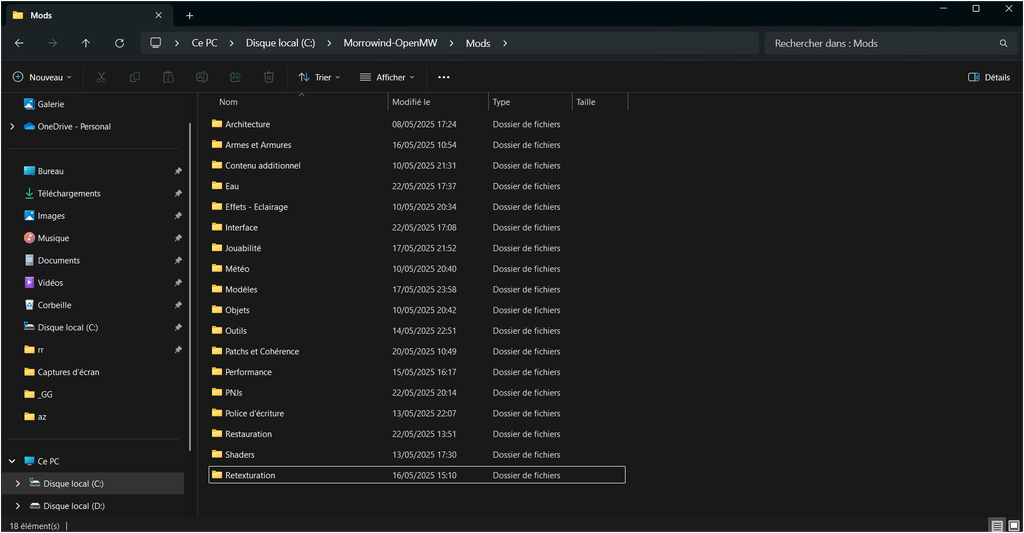
Task: Open a new tab with plus button
Action: (189, 15)
